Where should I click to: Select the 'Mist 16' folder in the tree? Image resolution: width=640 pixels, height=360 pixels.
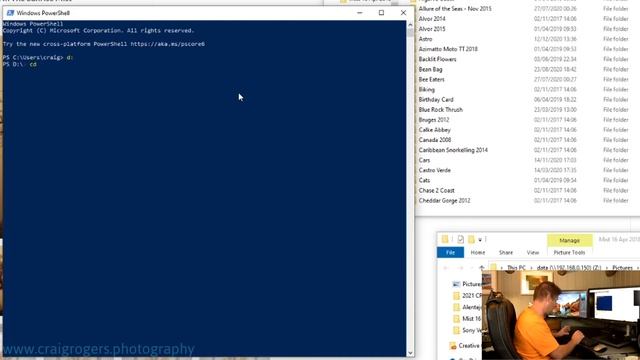click(x=472, y=318)
